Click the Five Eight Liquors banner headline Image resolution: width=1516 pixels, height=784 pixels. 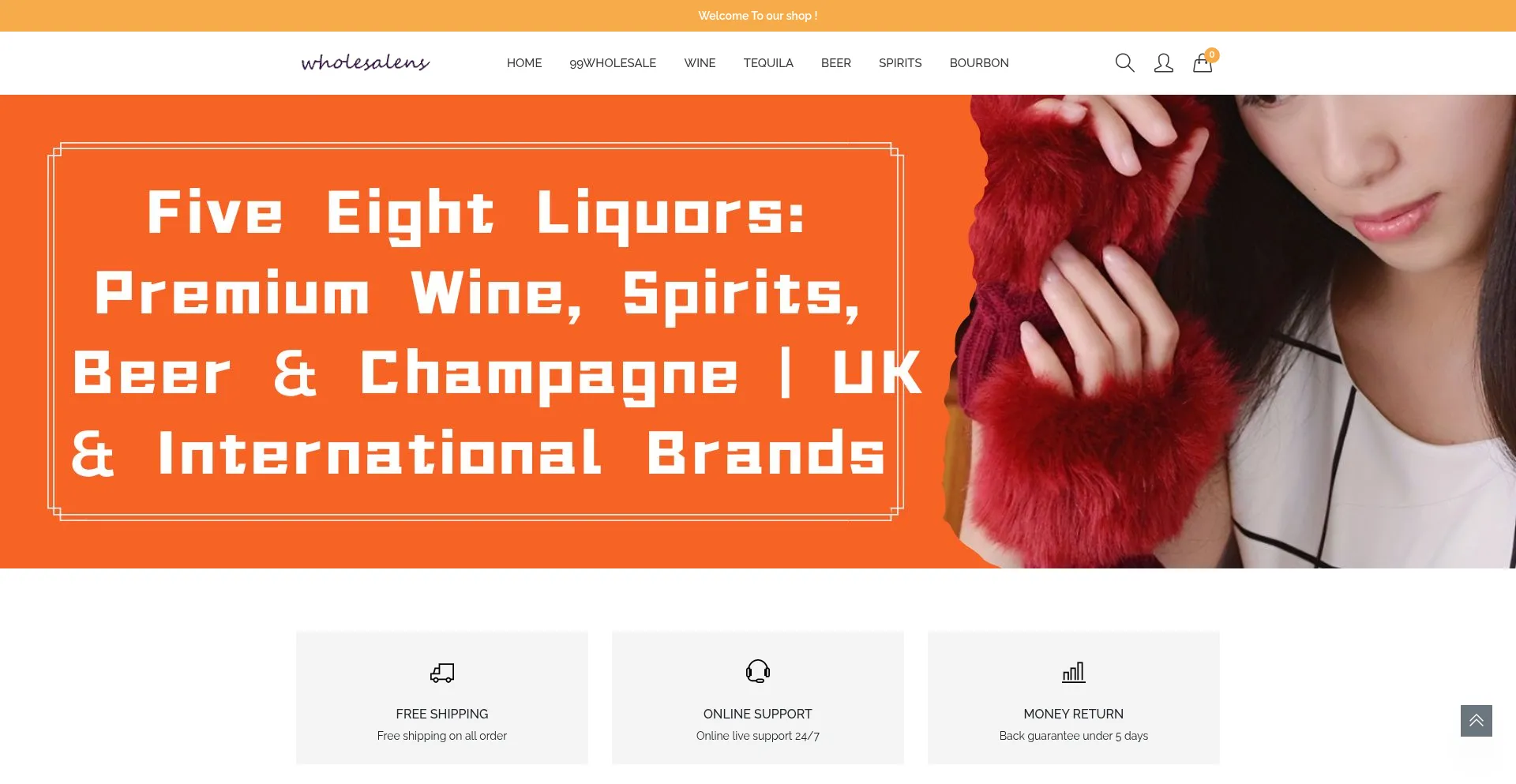[x=496, y=332]
